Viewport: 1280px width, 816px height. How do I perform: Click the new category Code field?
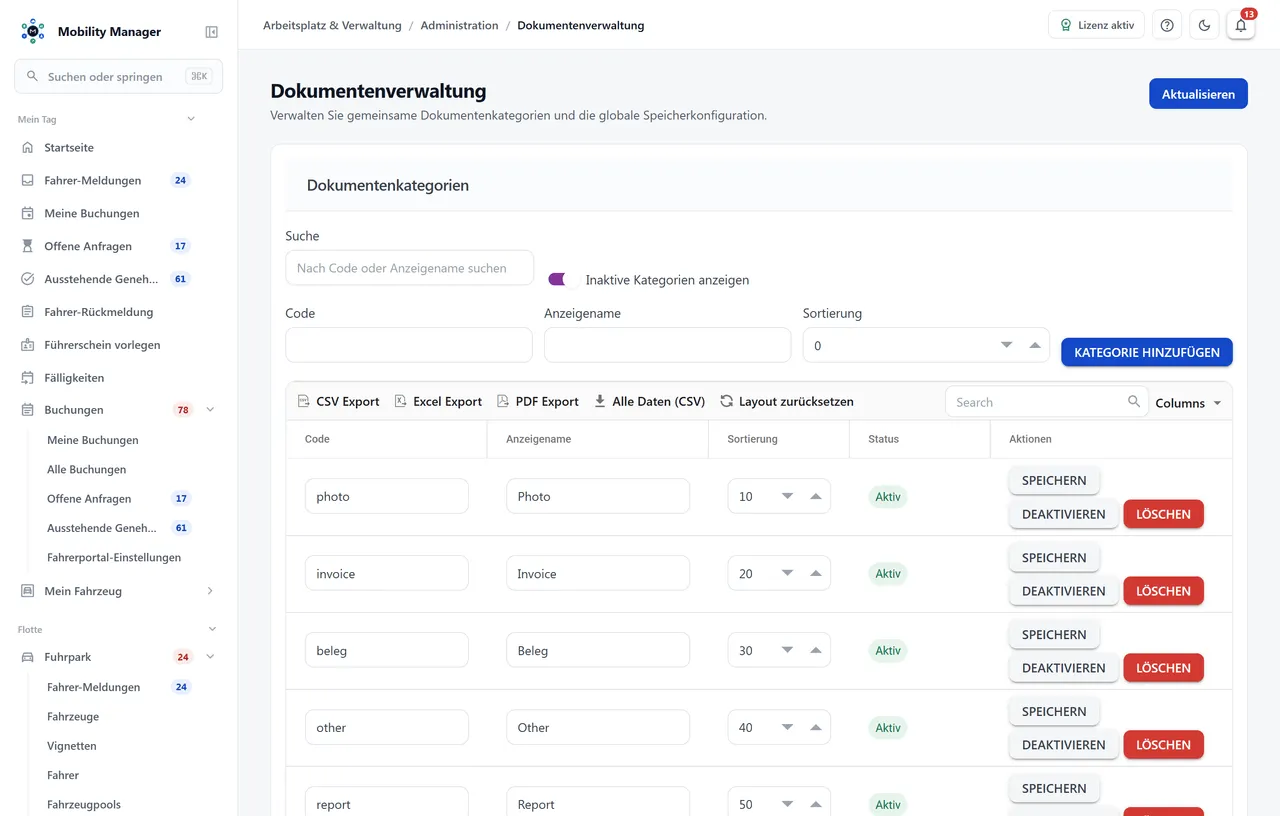409,345
